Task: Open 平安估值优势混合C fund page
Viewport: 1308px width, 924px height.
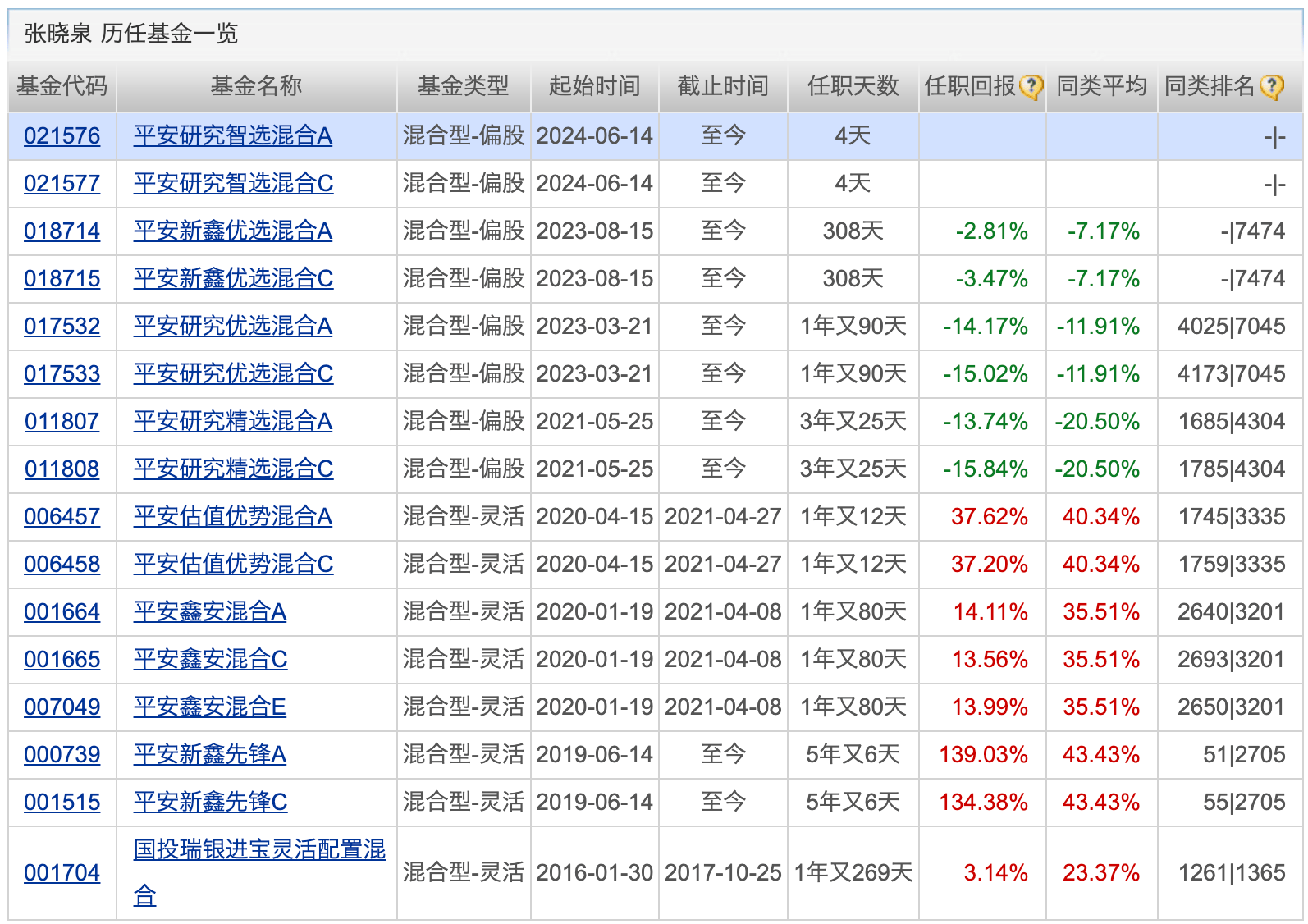Action: 234,564
